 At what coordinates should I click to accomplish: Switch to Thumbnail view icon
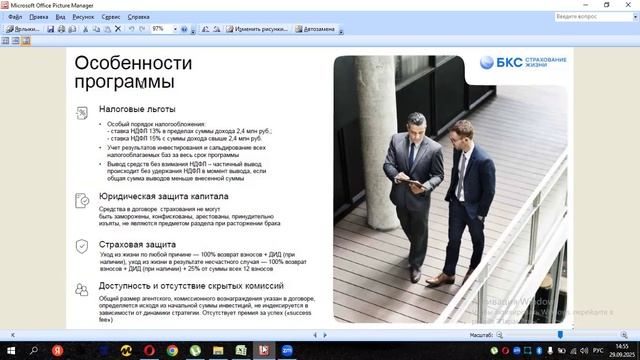click(5, 41)
